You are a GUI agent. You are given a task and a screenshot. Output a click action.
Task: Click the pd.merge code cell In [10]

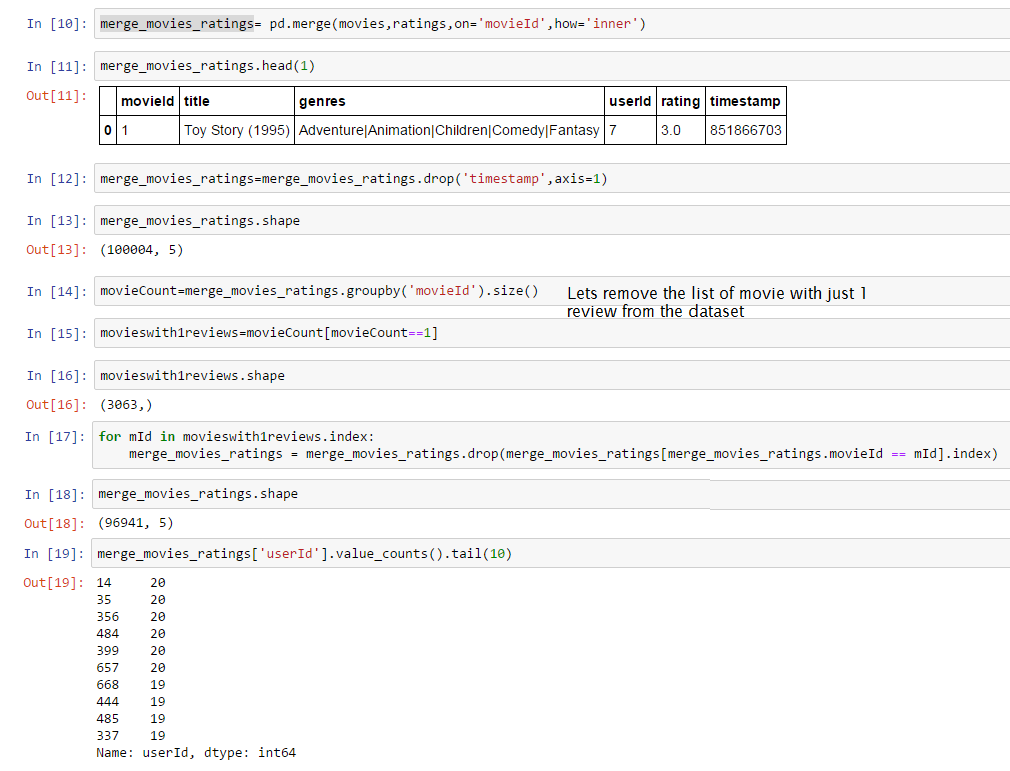(550, 23)
